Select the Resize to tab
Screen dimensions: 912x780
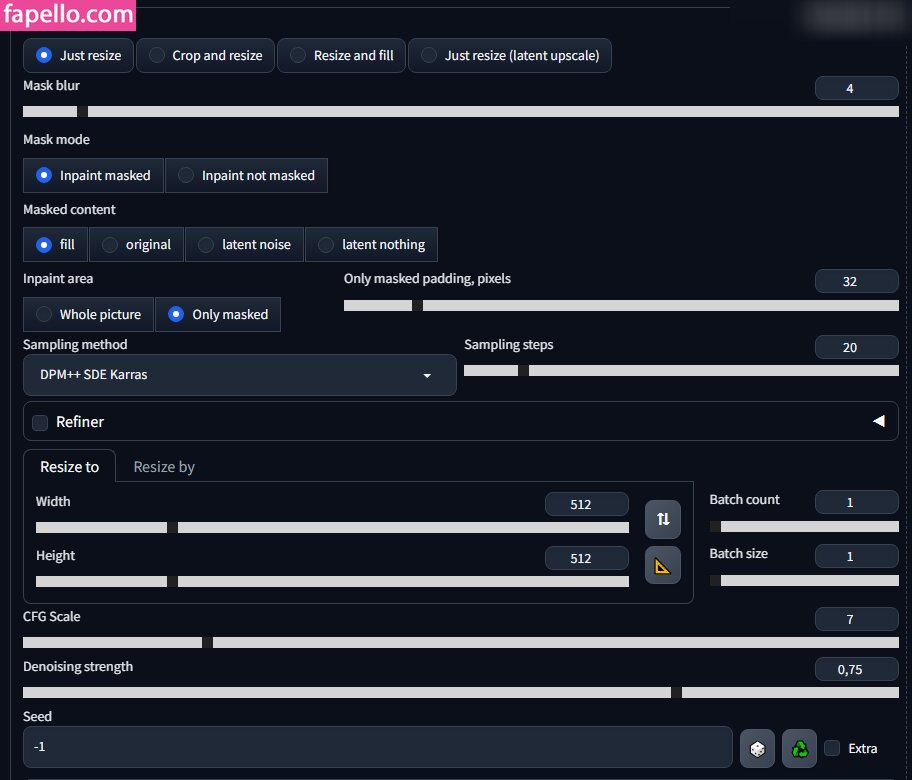(69, 467)
